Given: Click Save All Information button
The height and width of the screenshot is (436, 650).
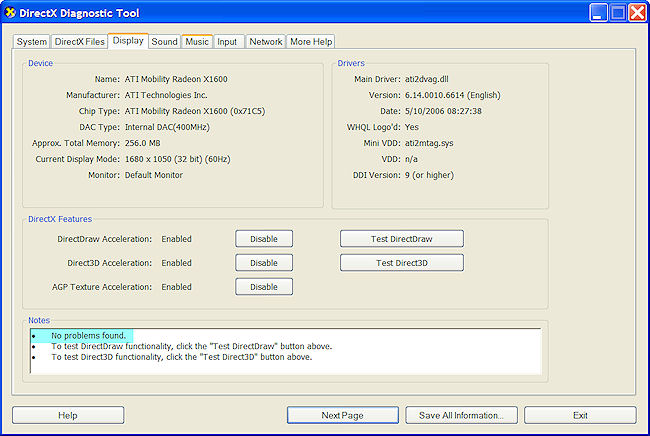Looking at the screenshot, I should pyautogui.click(x=461, y=415).
